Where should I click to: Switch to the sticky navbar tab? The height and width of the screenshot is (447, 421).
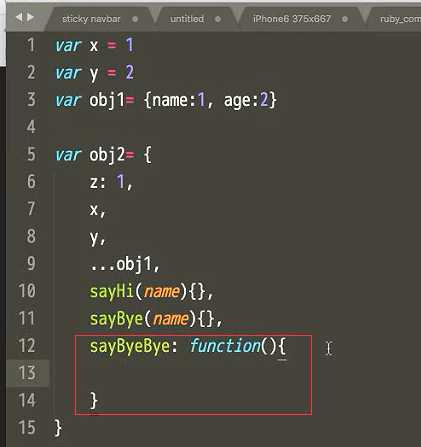click(x=91, y=19)
